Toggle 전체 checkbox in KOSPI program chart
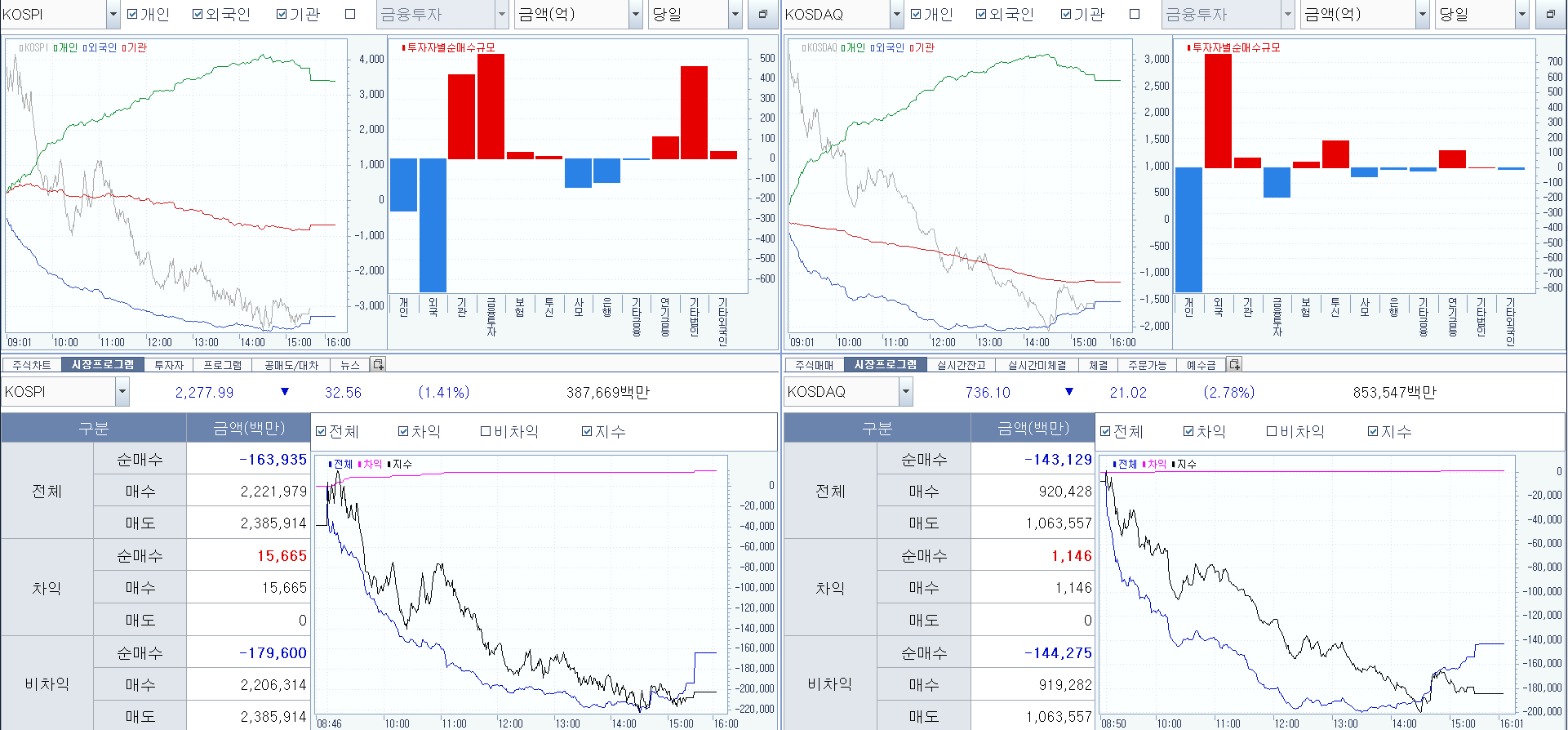Image resolution: width=1568 pixels, height=730 pixels. point(321,431)
